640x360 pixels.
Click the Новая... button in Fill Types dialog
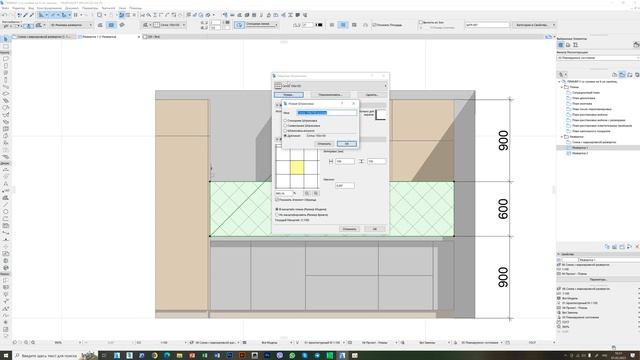pyautogui.click(x=289, y=95)
